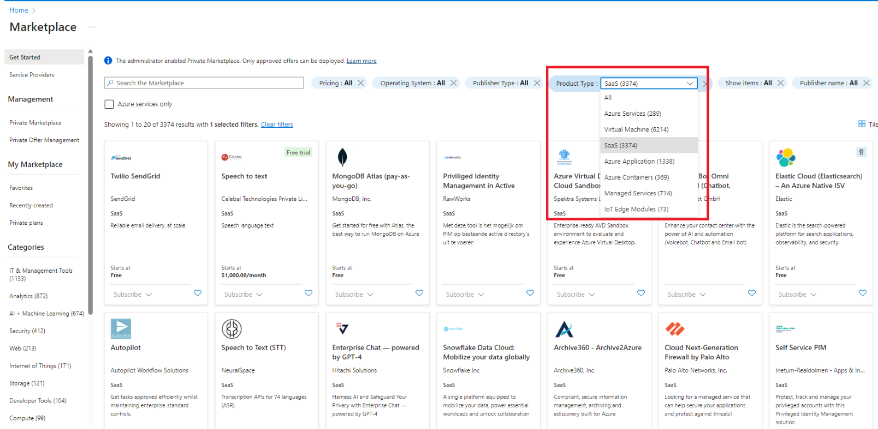The image size is (878, 429).
Task: Remove the Pricing filter with its X
Action: pos(361,84)
